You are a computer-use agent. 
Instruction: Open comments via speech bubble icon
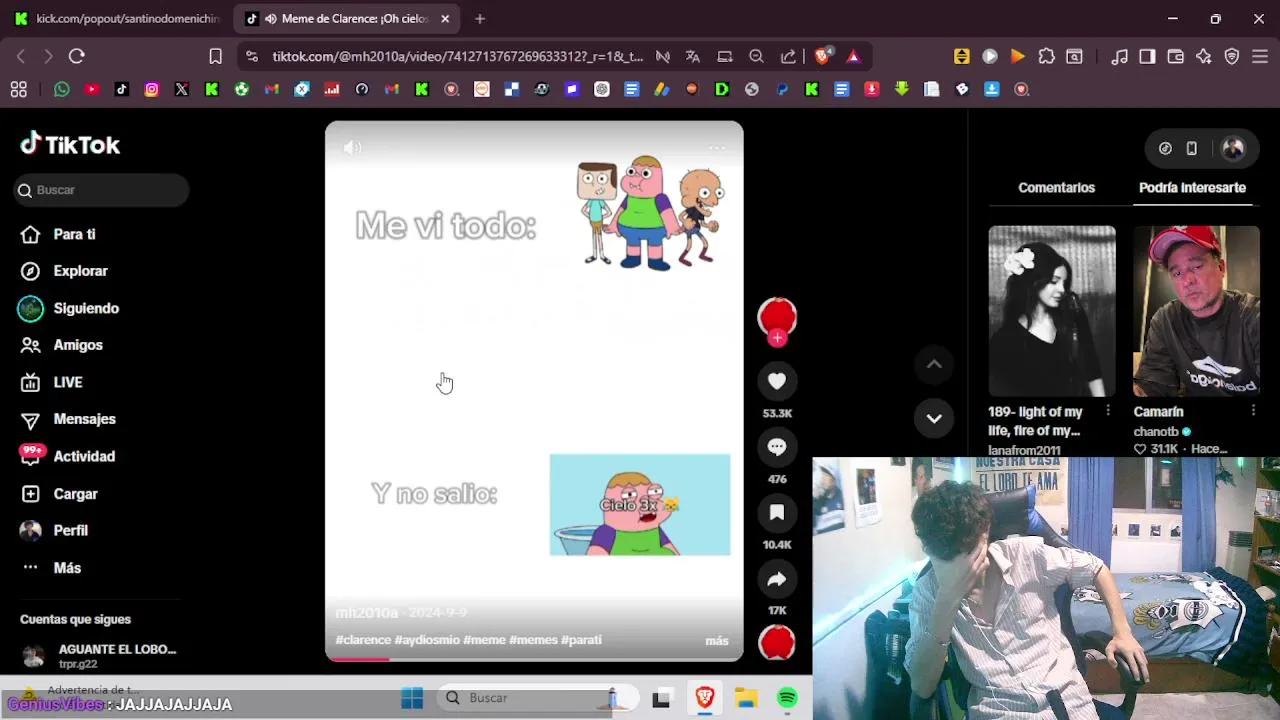pyautogui.click(x=777, y=447)
